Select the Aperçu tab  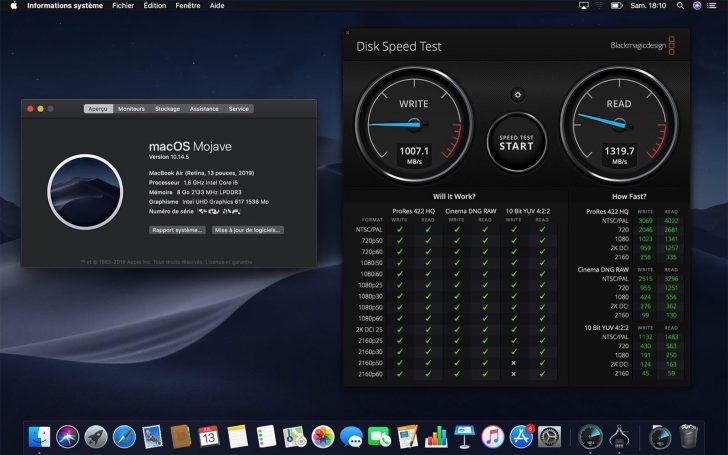pos(98,109)
